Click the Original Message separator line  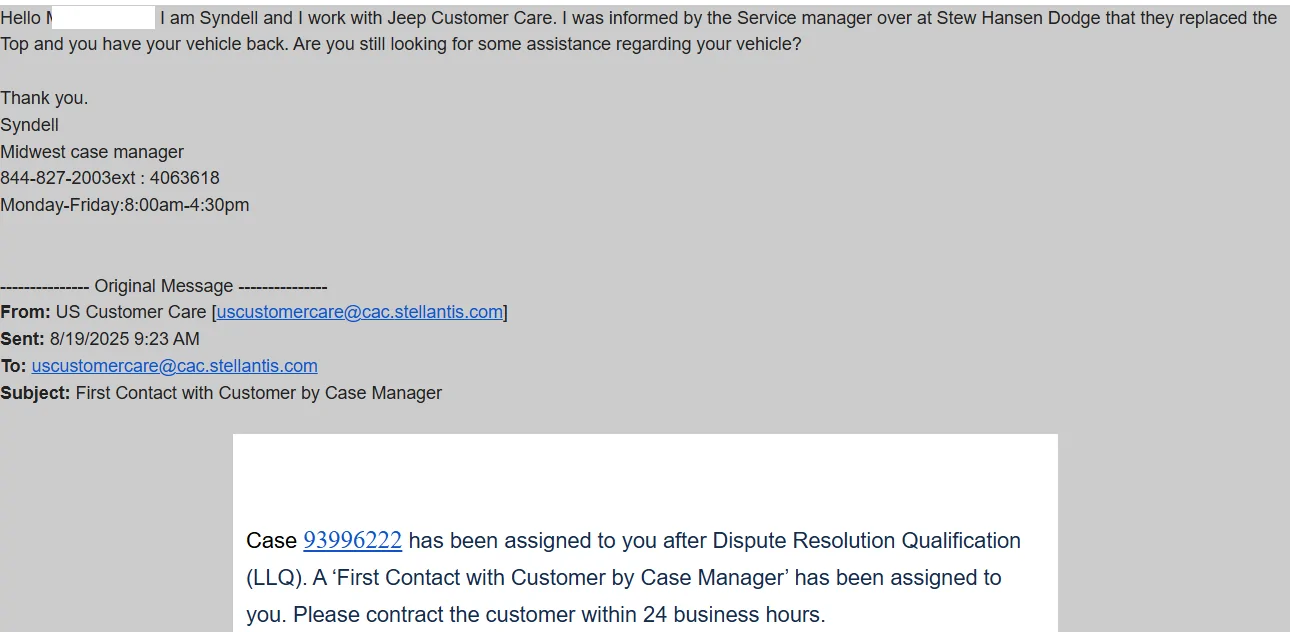pyautogui.click(x=164, y=286)
